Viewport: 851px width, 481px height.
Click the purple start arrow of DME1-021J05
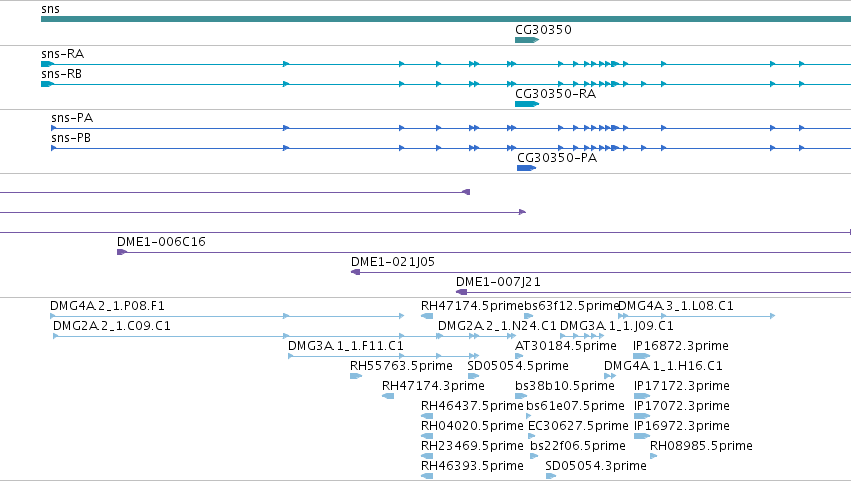355,272
